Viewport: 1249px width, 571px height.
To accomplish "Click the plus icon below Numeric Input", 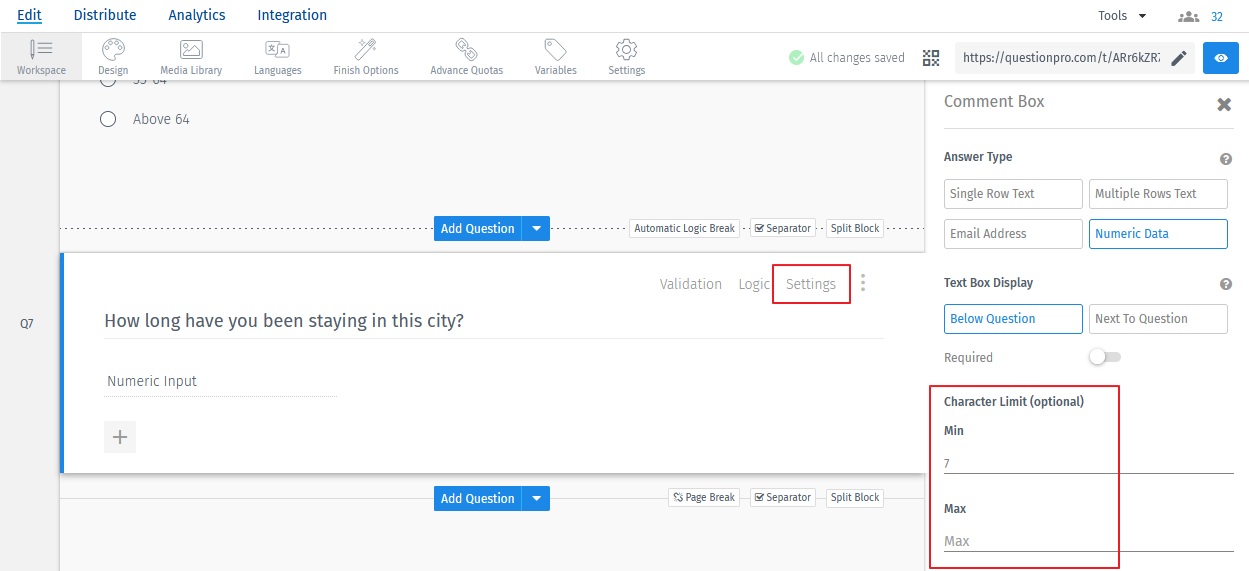I will click(x=120, y=437).
